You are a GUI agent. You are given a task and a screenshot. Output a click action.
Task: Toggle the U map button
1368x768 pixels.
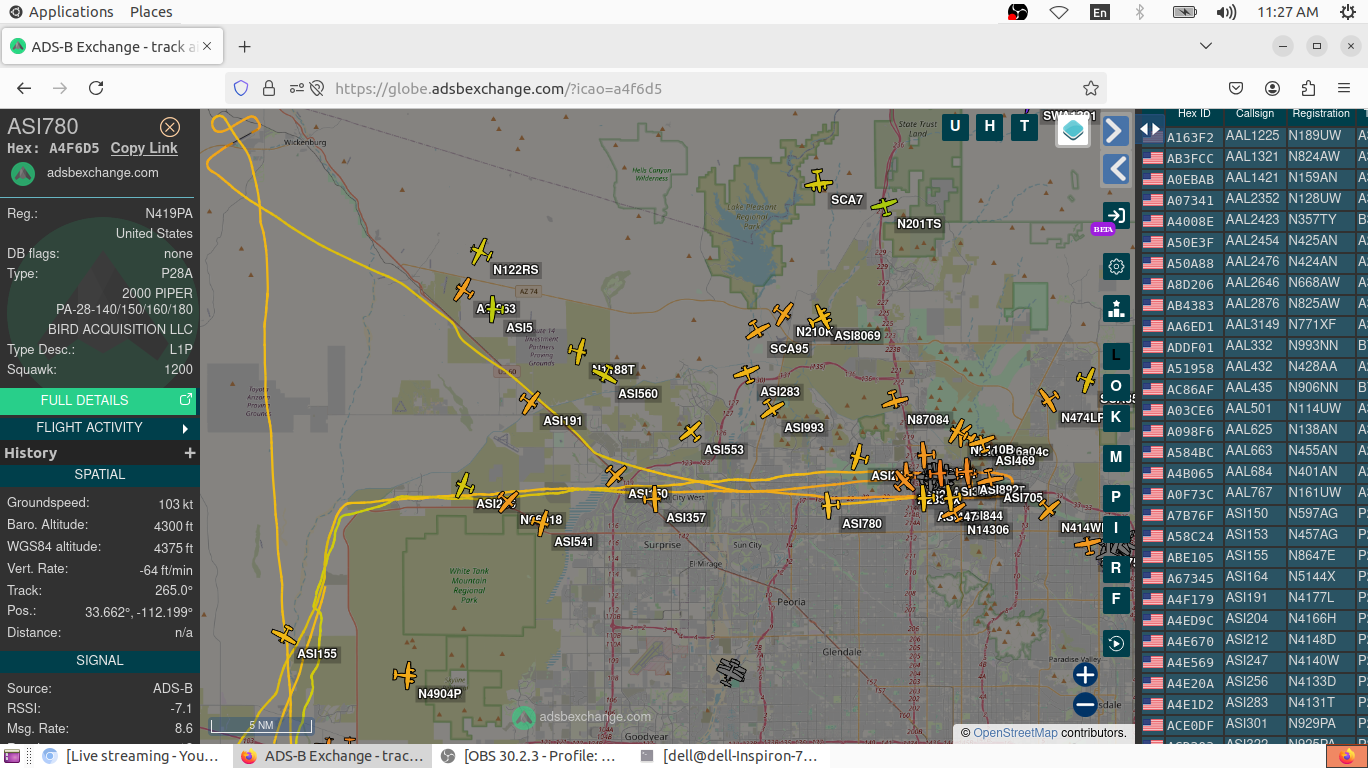tap(955, 126)
